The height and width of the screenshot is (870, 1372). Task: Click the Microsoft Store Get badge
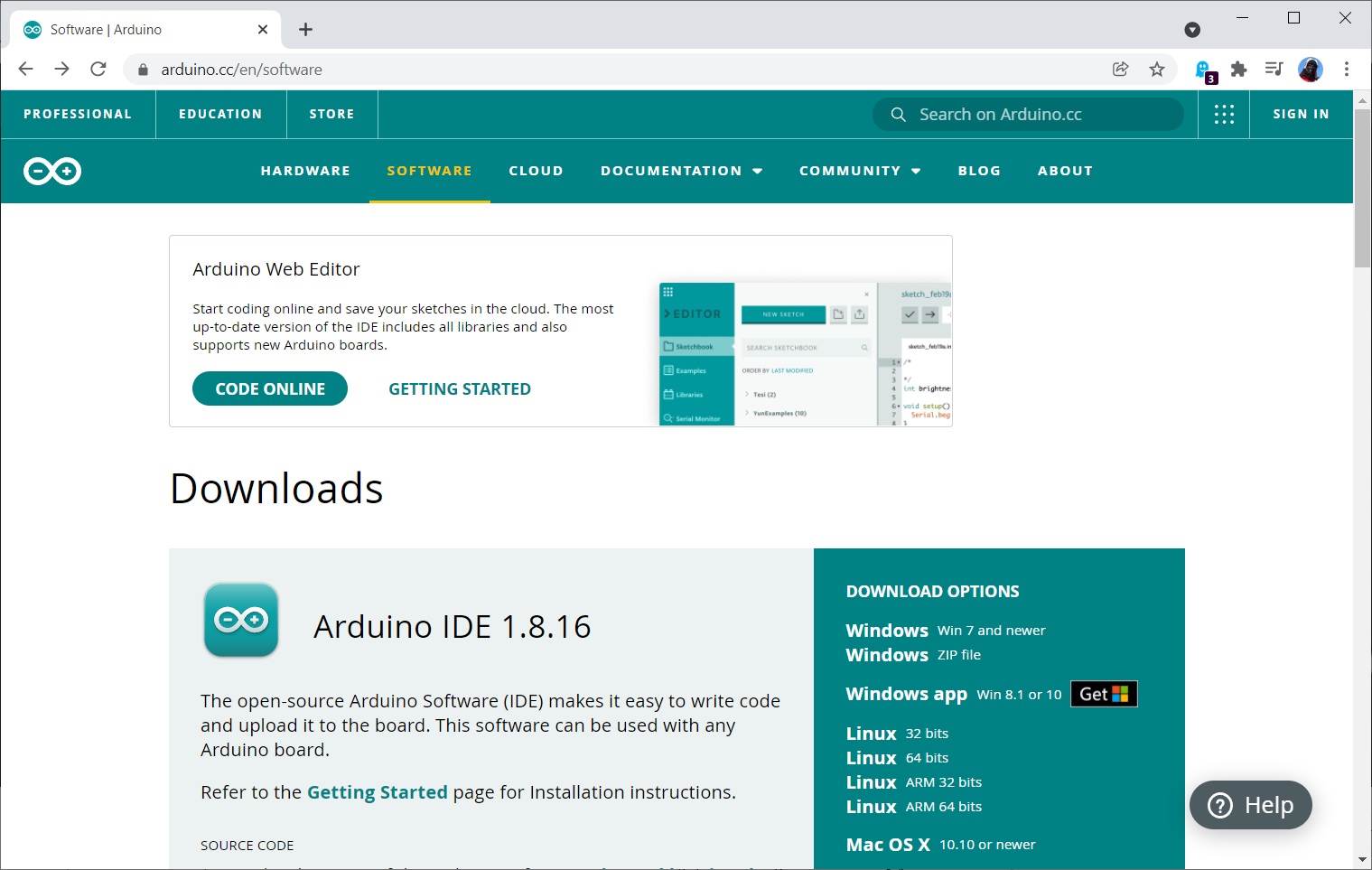(1104, 694)
